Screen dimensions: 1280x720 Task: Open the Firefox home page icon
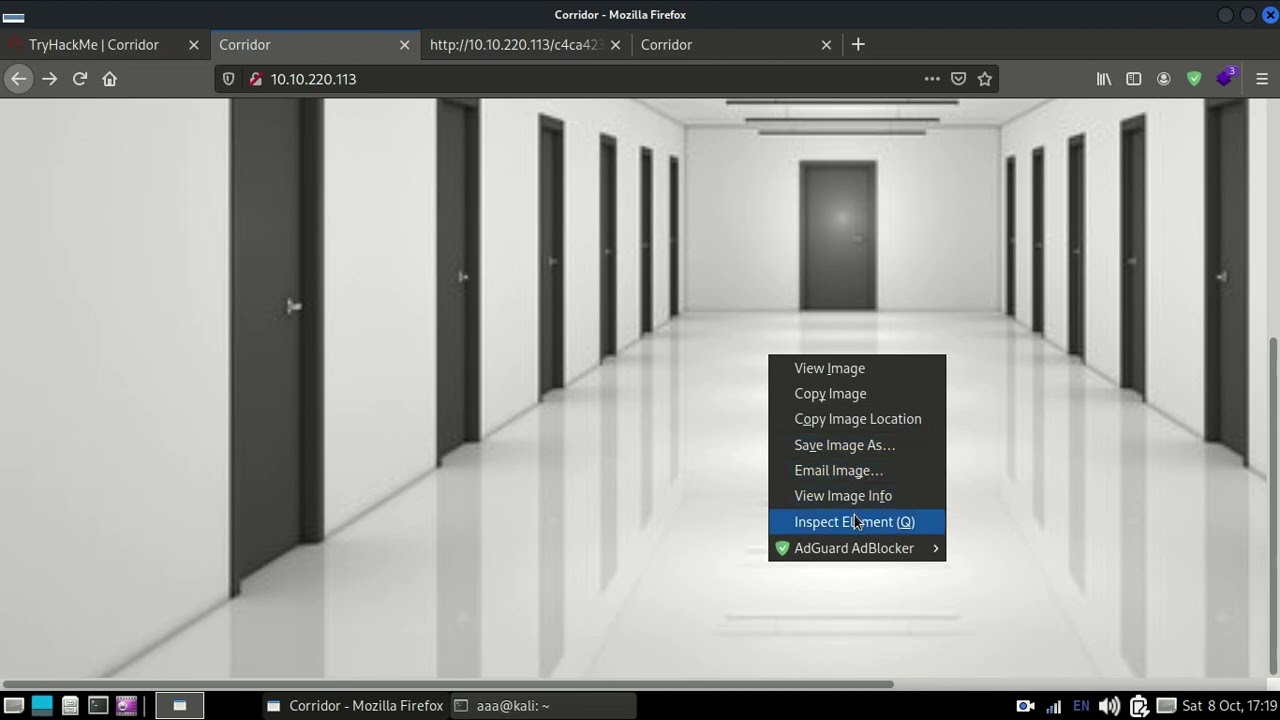[110, 79]
